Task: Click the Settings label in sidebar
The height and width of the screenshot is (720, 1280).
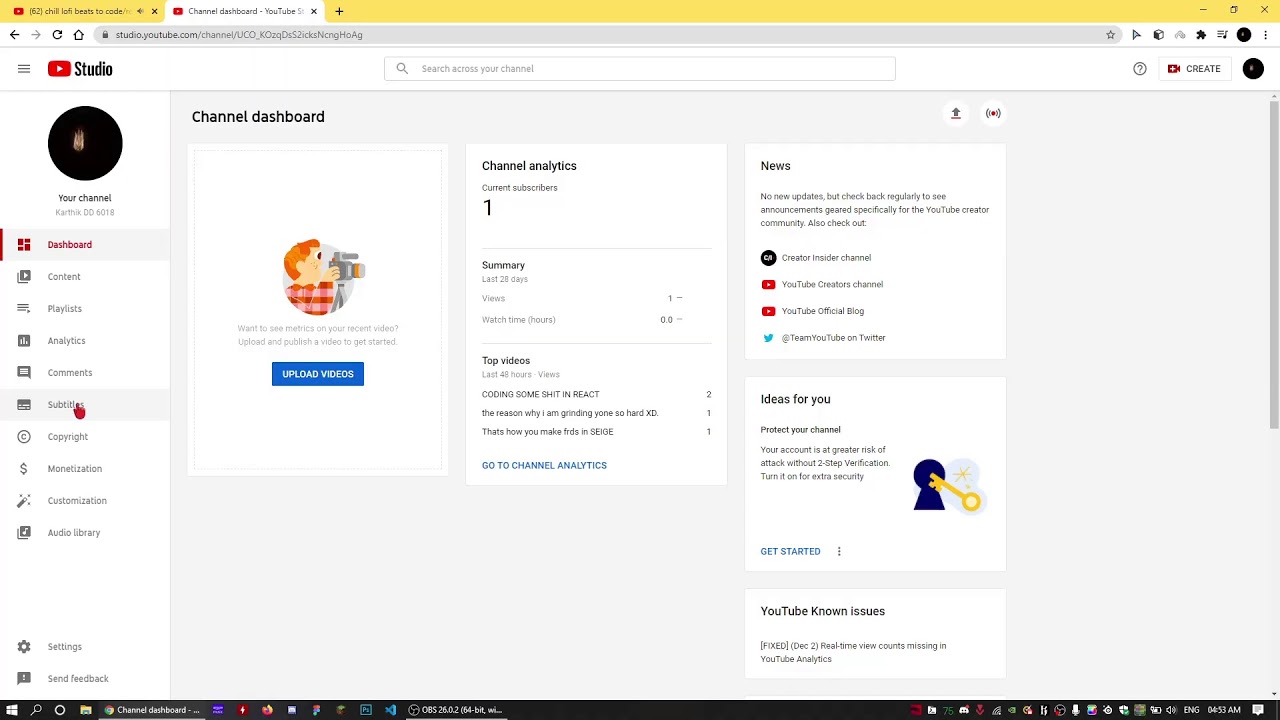Action: tap(65, 647)
